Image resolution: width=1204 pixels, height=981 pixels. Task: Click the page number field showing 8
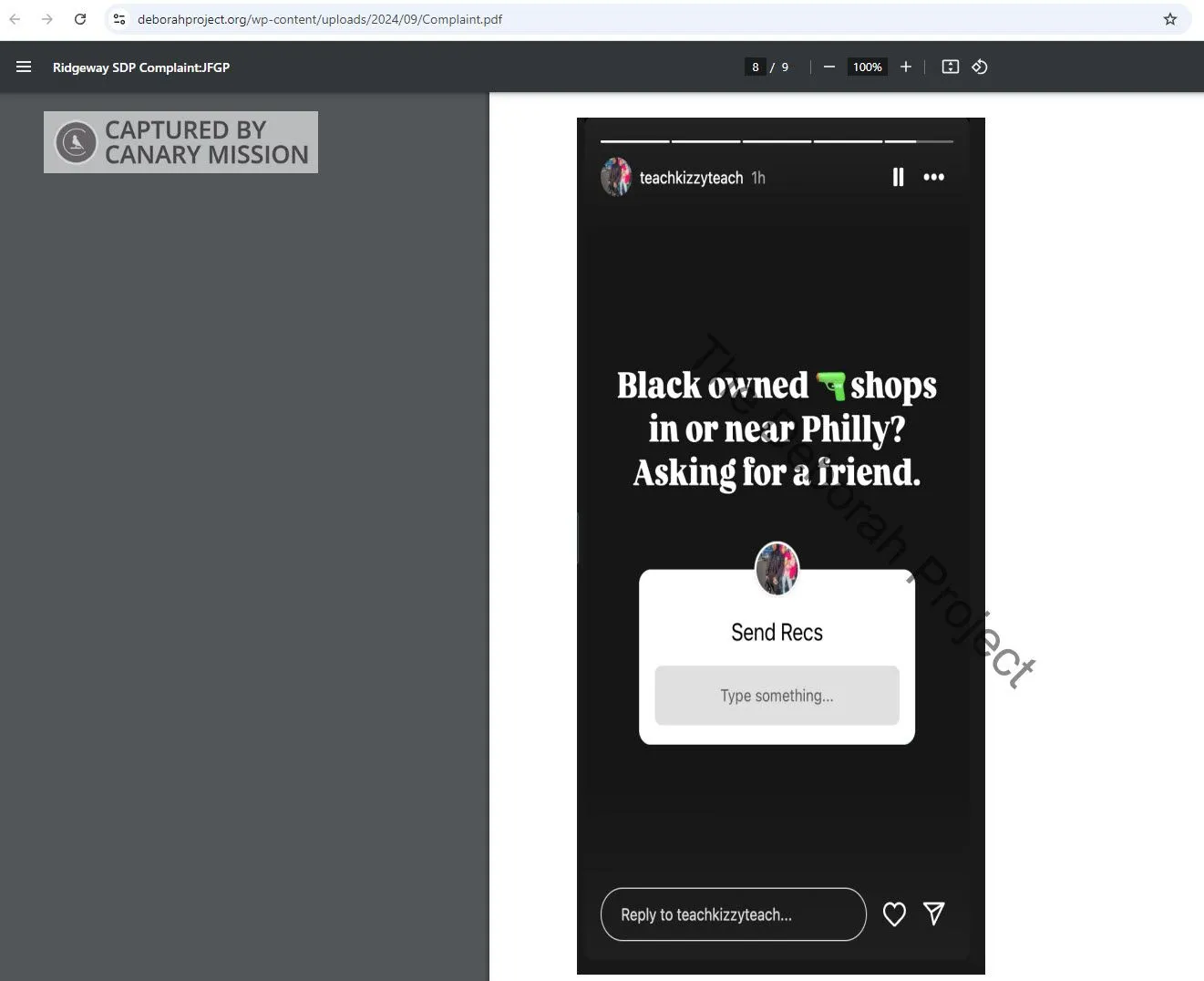(x=755, y=67)
